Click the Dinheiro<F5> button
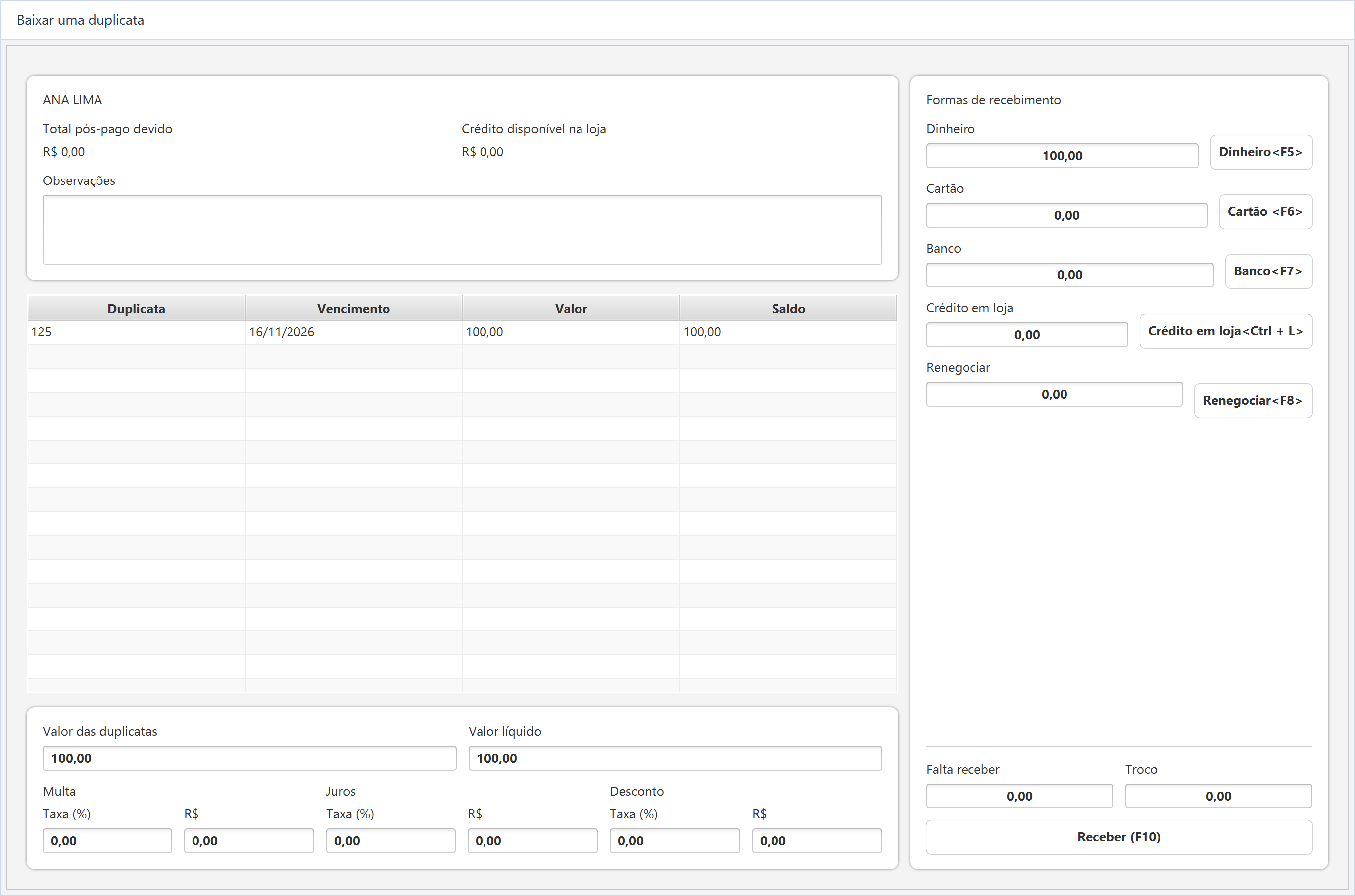The width and height of the screenshot is (1355, 896). pyautogui.click(x=1260, y=152)
